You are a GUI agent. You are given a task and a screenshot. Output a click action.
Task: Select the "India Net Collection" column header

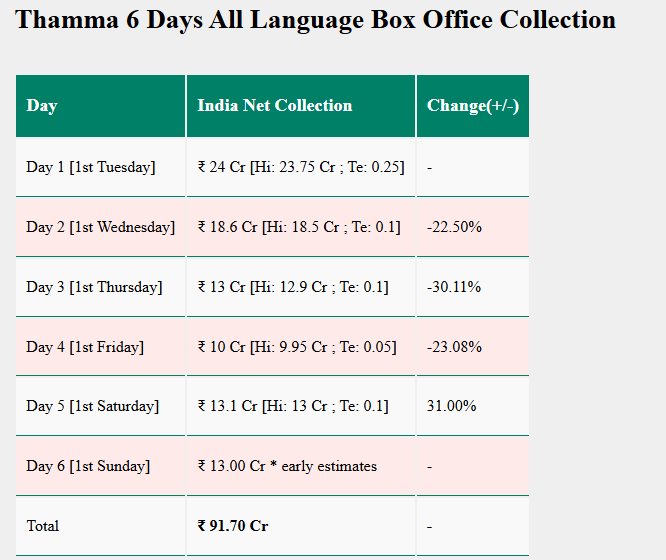click(x=275, y=106)
